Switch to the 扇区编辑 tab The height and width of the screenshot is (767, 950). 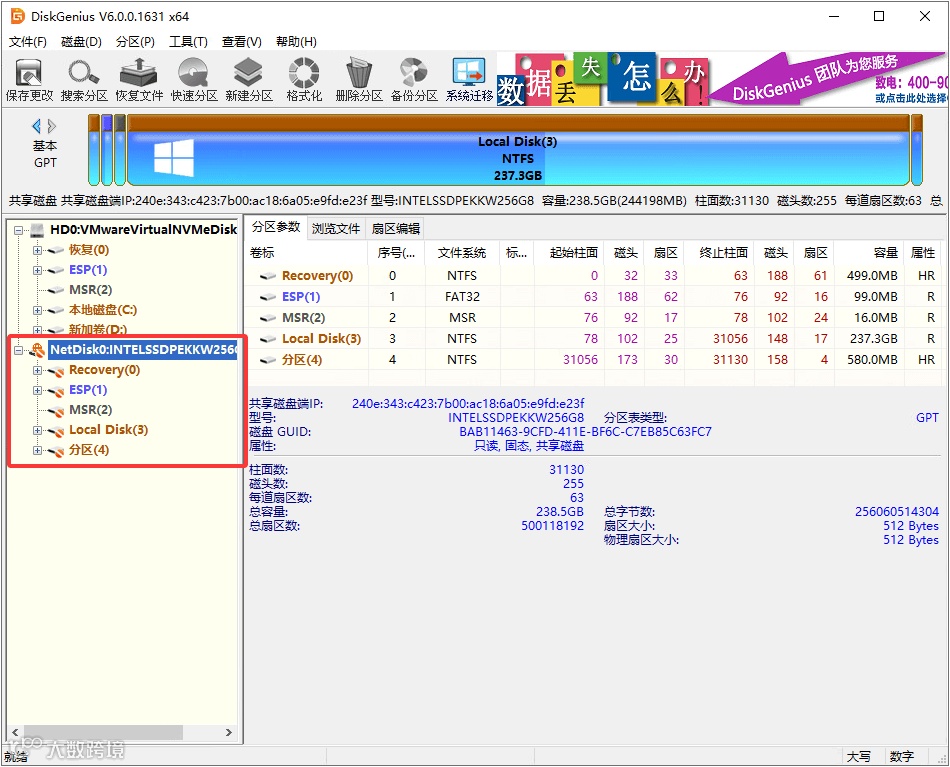pos(395,228)
